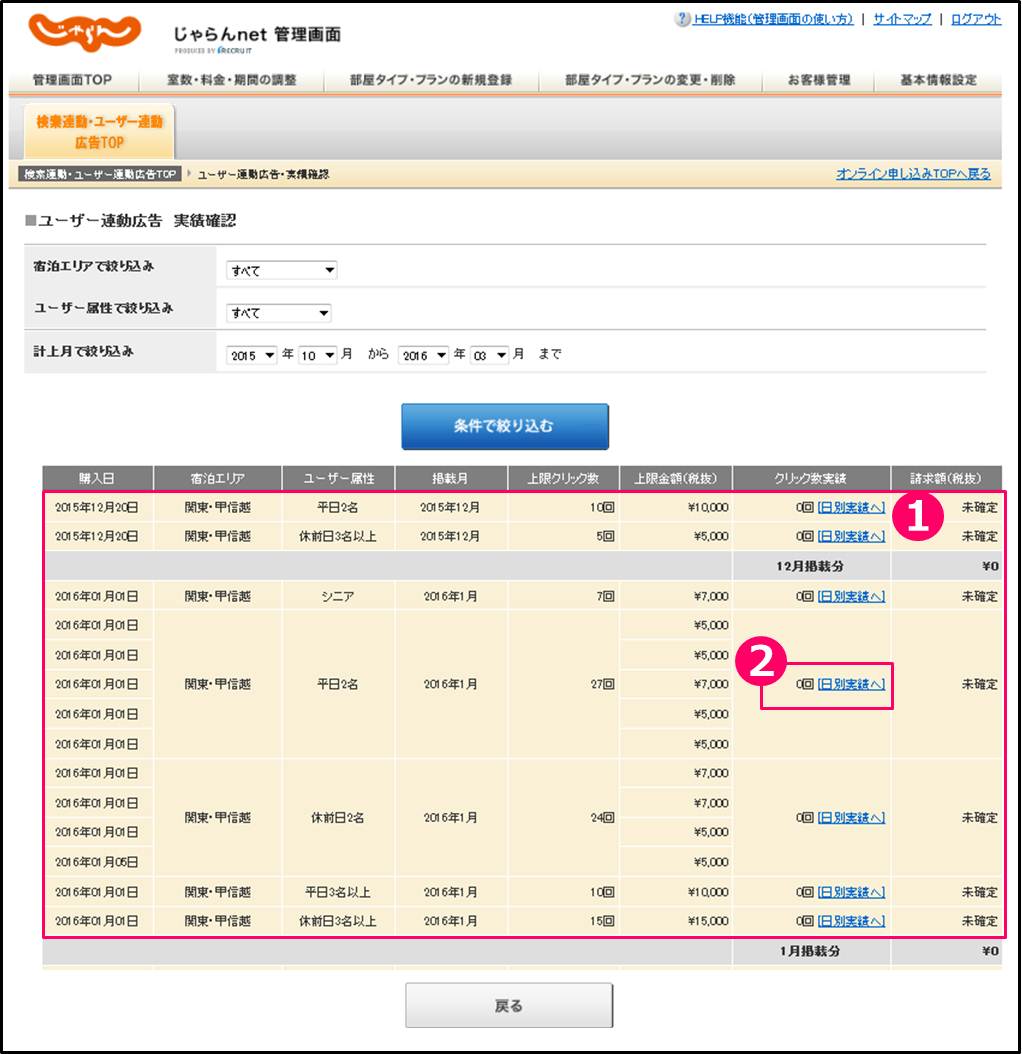Click the じゃらん orange logo

pyautogui.click(x=84, y=33)
